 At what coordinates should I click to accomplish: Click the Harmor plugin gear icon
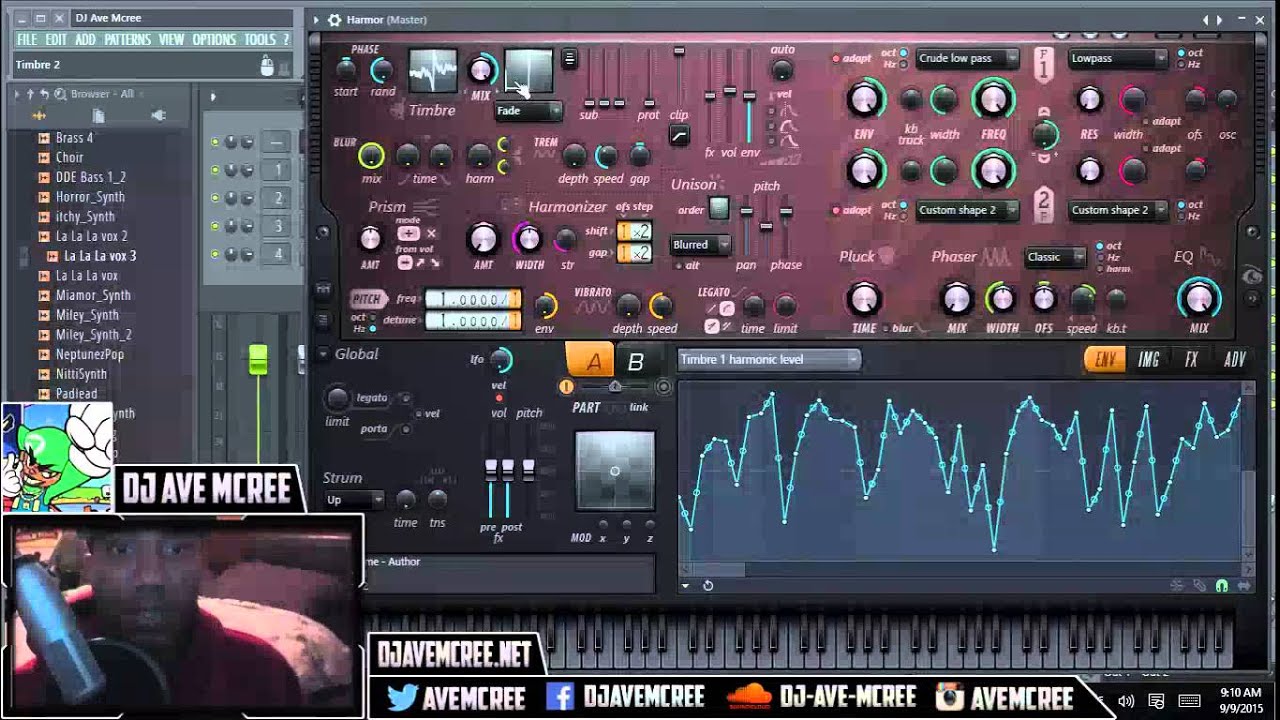click(334, 20)
